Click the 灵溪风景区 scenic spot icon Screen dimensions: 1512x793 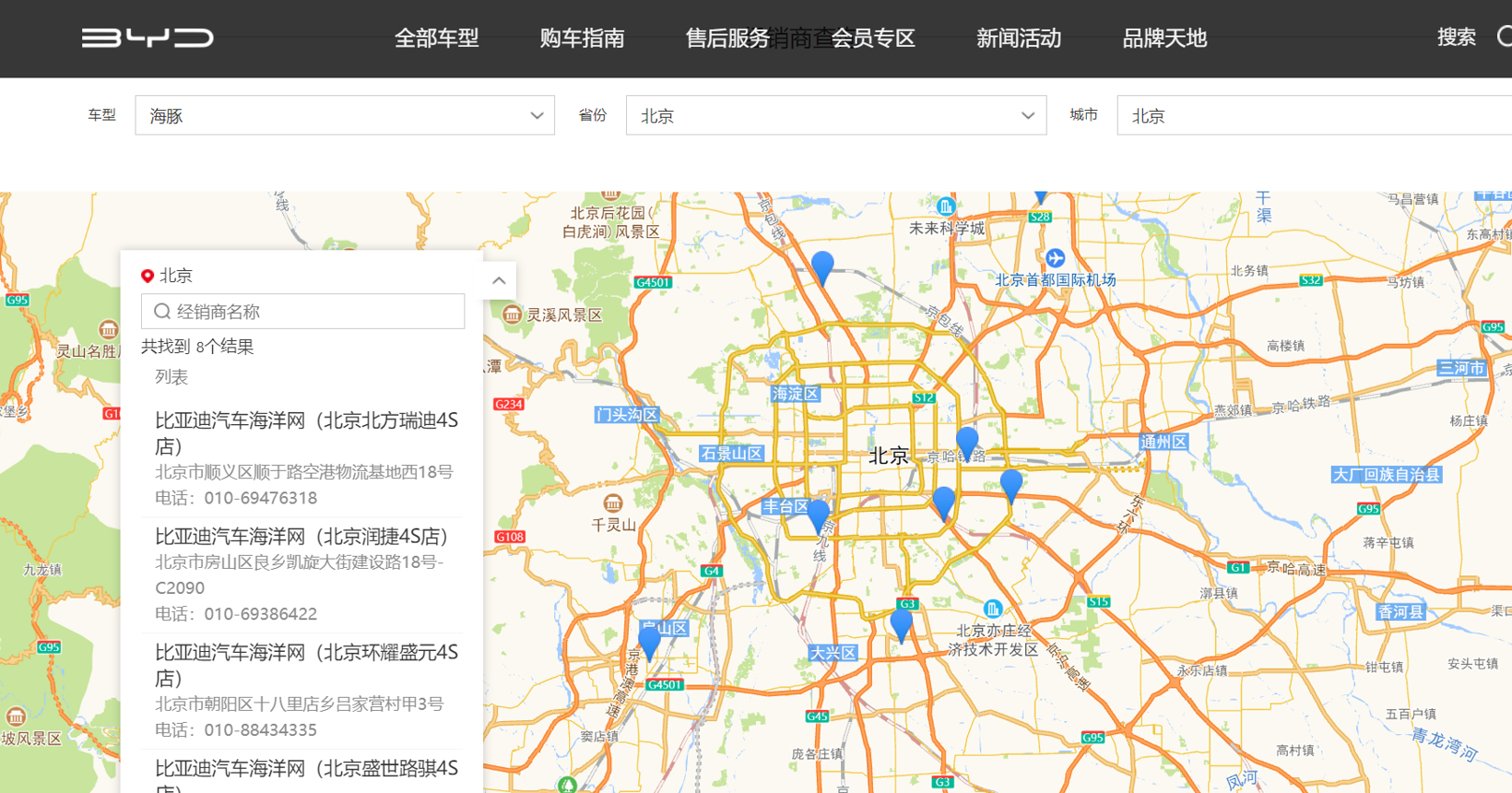512,315
